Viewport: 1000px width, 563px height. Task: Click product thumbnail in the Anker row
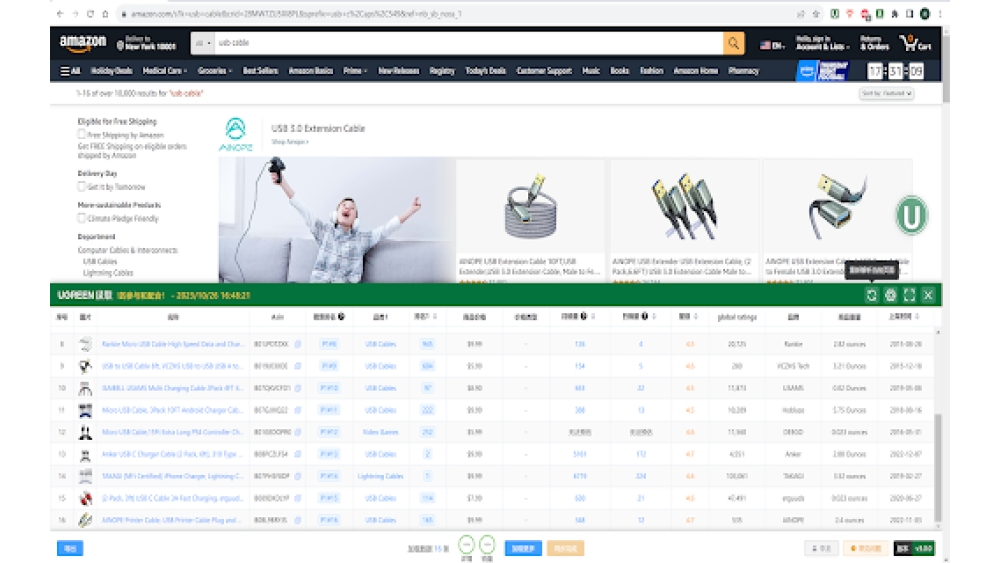(x=85, y=455)
